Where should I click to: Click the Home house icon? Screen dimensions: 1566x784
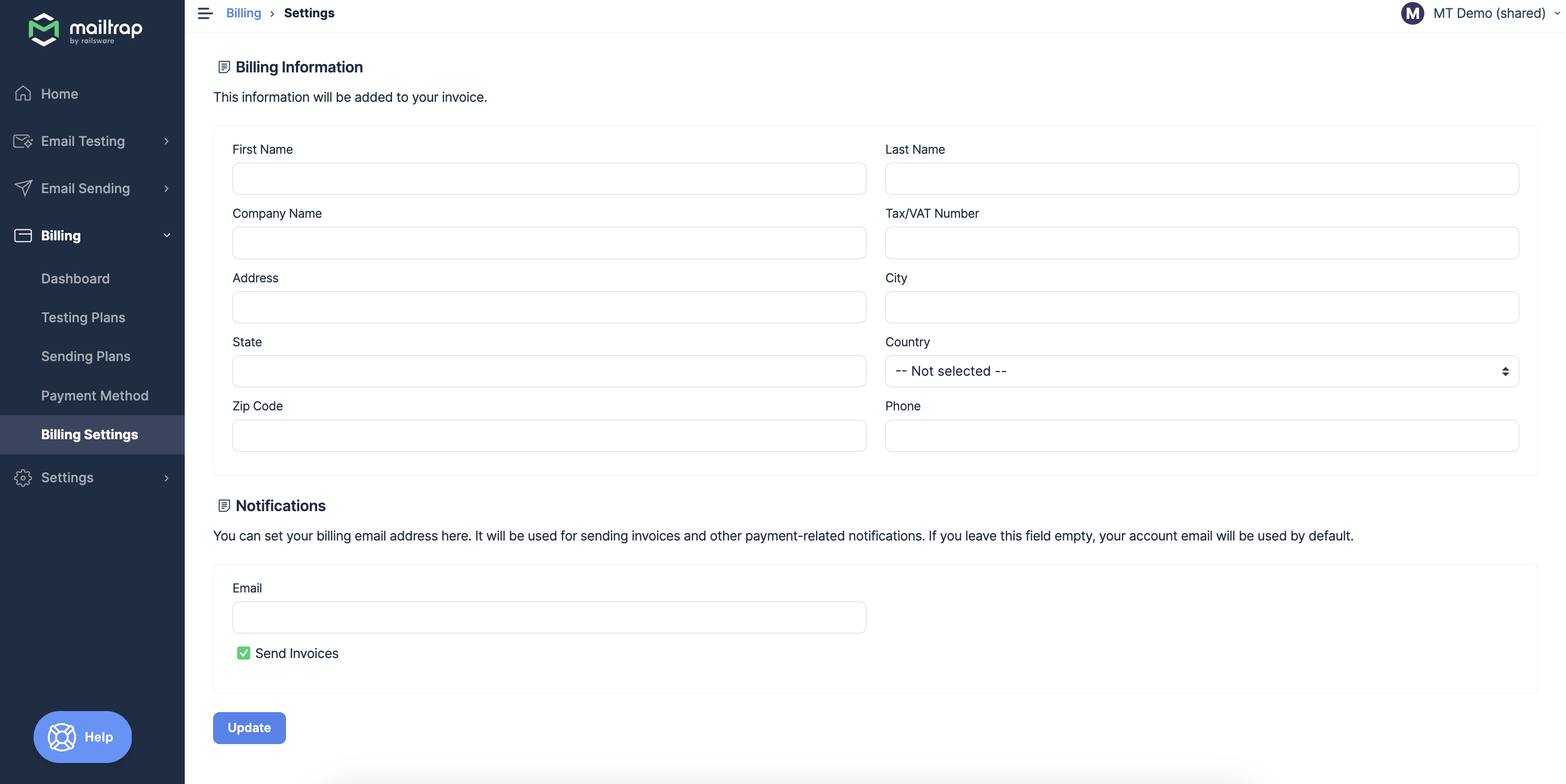point(23,93)
